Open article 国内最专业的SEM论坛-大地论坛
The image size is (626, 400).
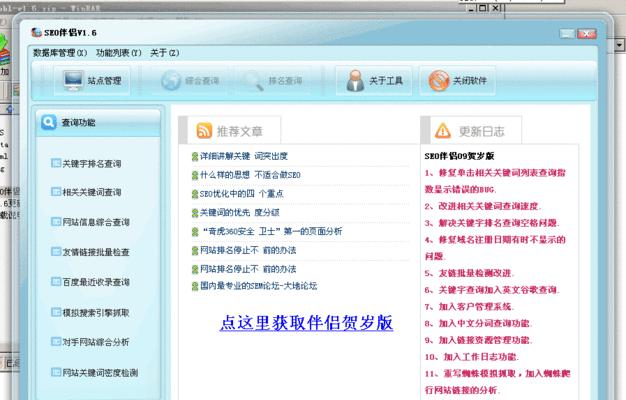coord(258,286)
